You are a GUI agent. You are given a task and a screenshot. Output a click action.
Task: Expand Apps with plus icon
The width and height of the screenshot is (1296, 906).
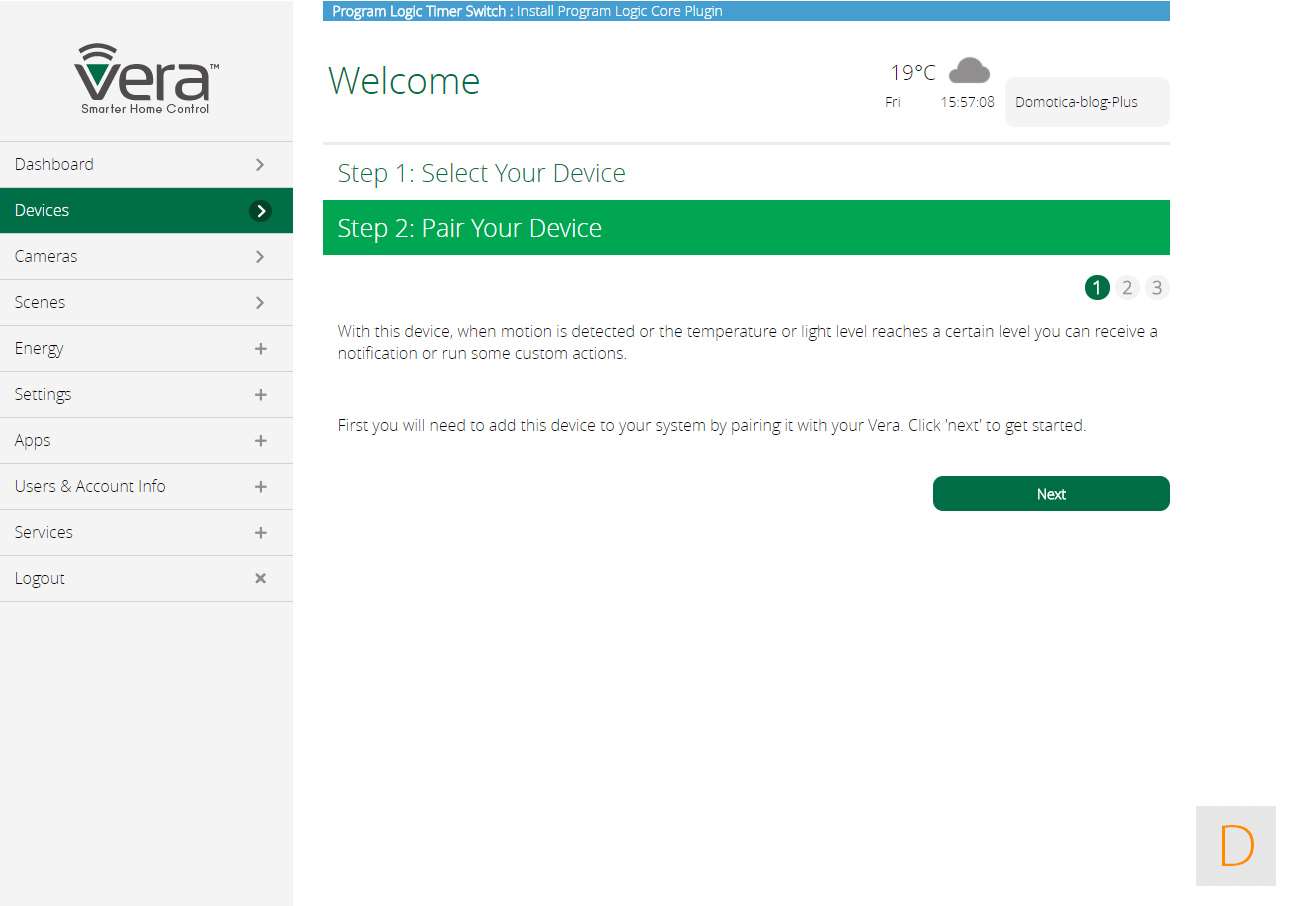click(x=260, y=441)
